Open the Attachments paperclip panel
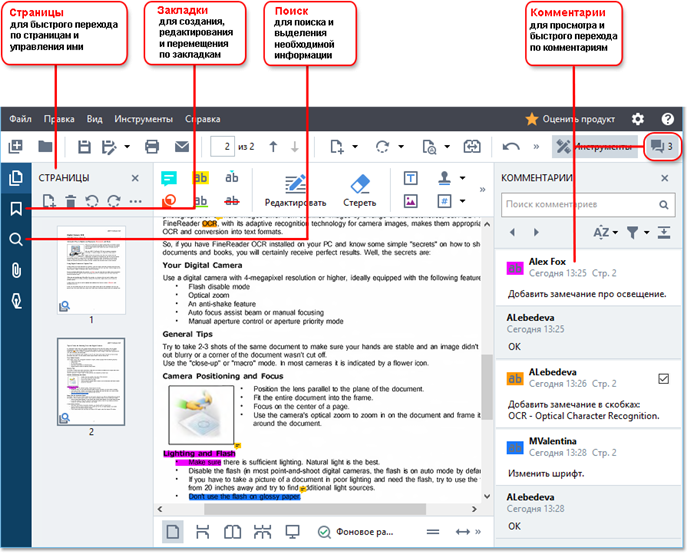This screenshot has height=557, width=690. 16,270
